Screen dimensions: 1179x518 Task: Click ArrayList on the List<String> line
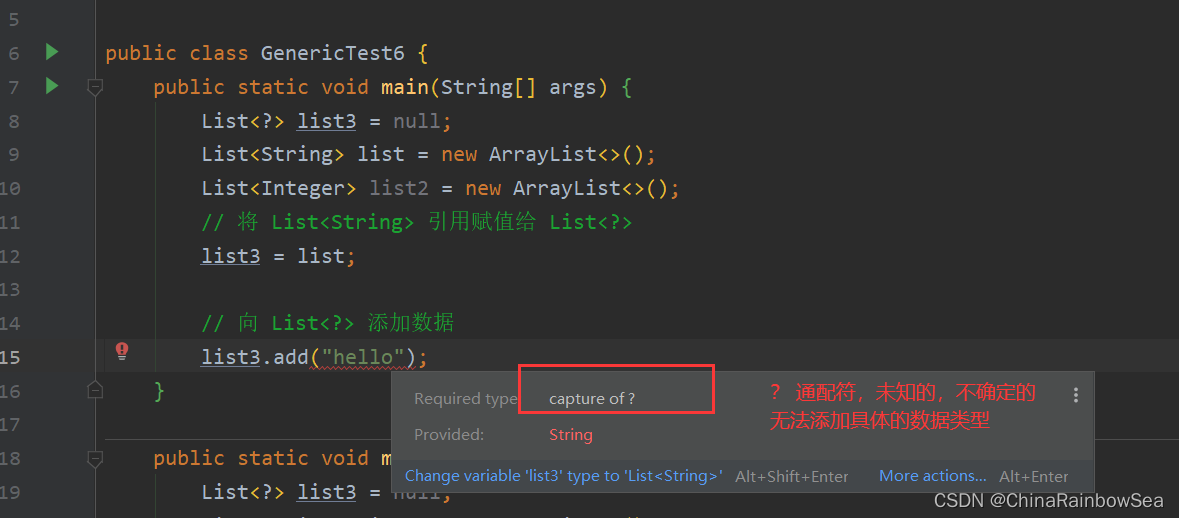click(x=543, y=155)
